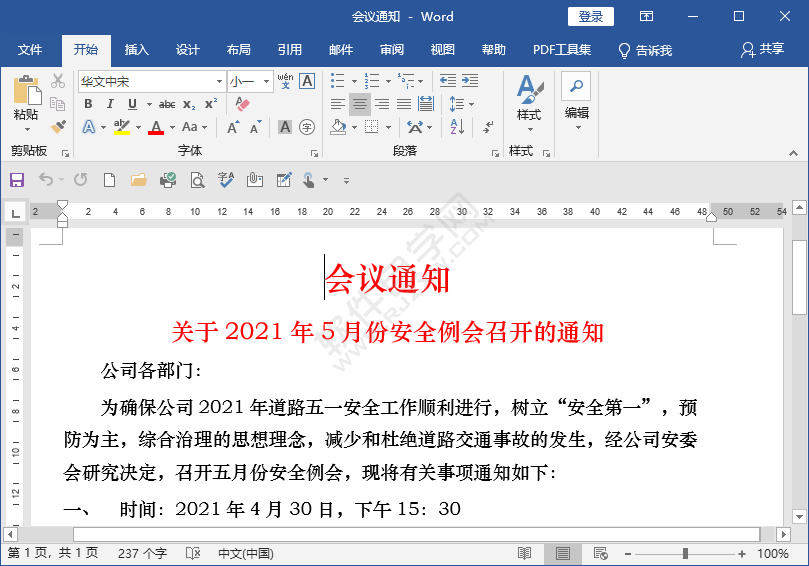Viewport: 809px width, 566px height.
Task: Open the 样式 styles gallery
Action: click(x=529, y=103)
